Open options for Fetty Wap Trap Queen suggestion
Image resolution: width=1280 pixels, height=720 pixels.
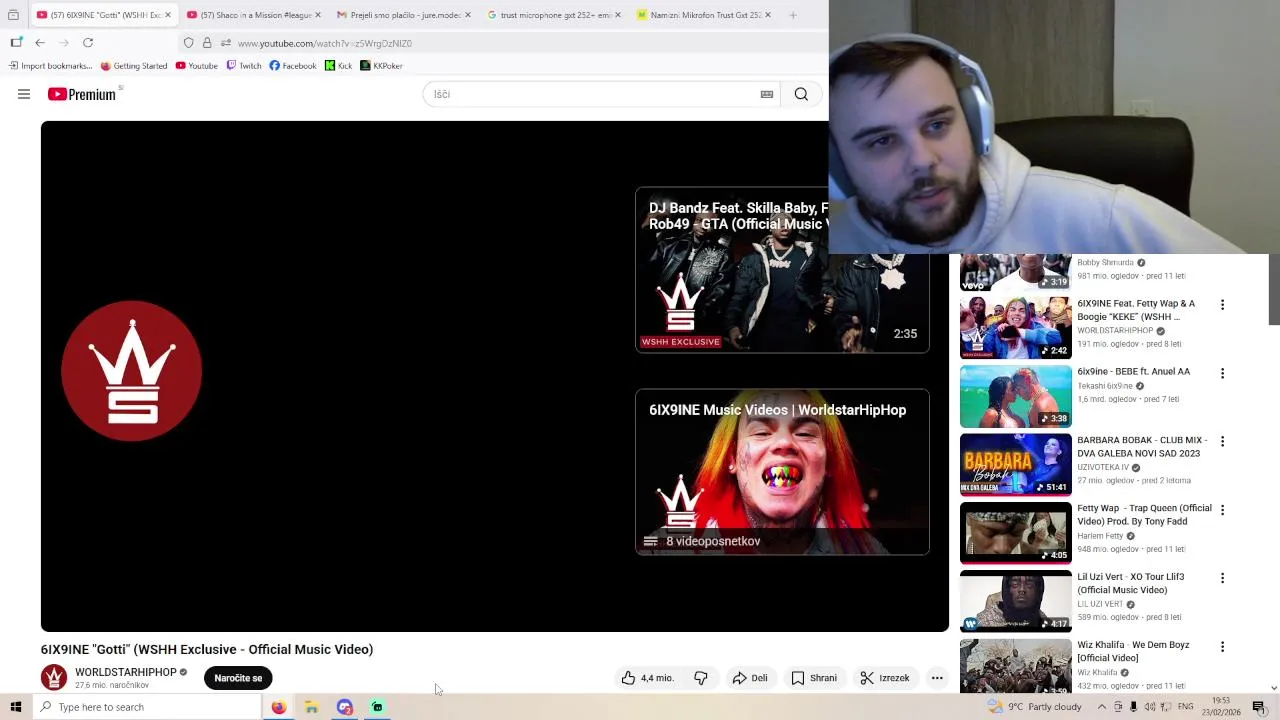[x=1222, y=510]
